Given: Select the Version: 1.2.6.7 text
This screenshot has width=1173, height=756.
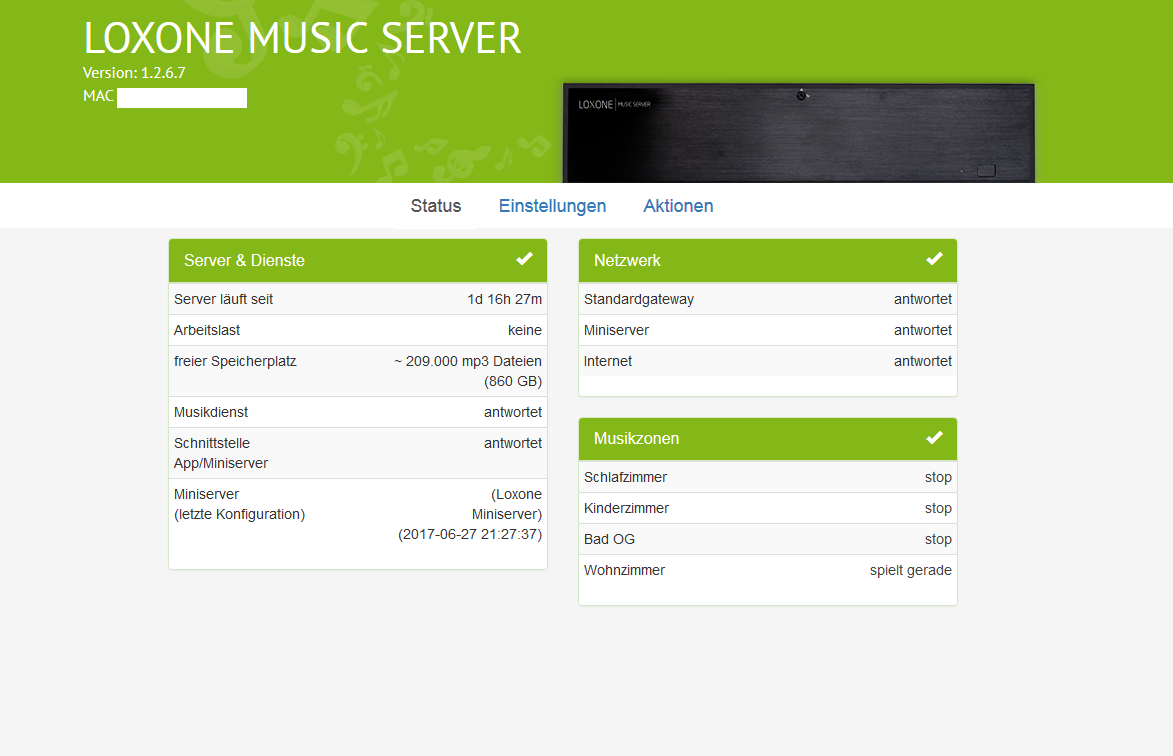Looking at the screenshot, I should (134, 73).
